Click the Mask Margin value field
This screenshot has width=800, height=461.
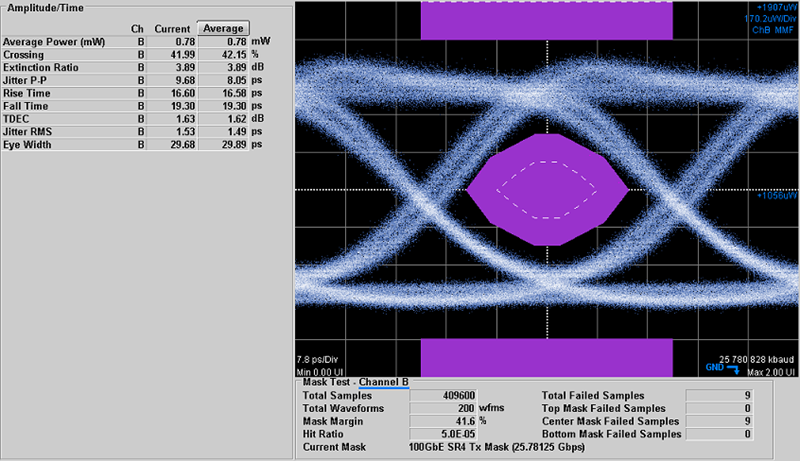click(x=463, y=422)
